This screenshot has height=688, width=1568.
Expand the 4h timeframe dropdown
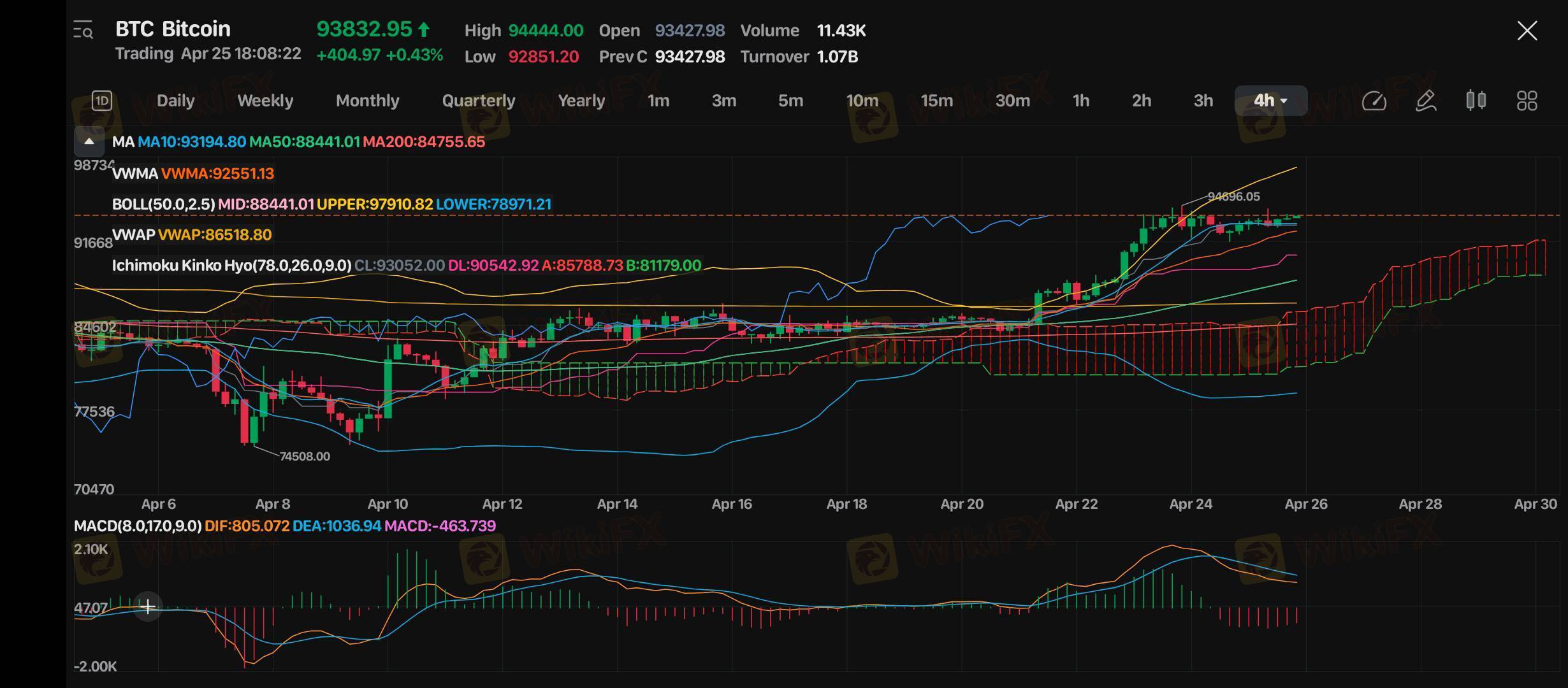[x=1271, y=101]
